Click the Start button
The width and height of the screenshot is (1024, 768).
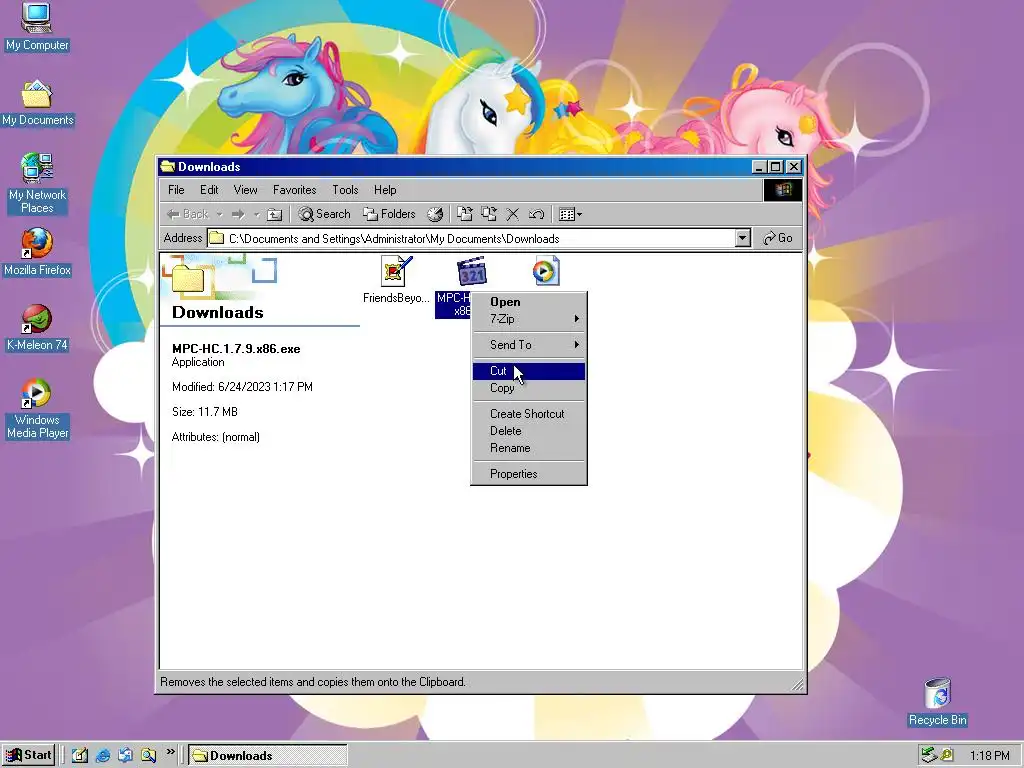[x=29, y=756]
